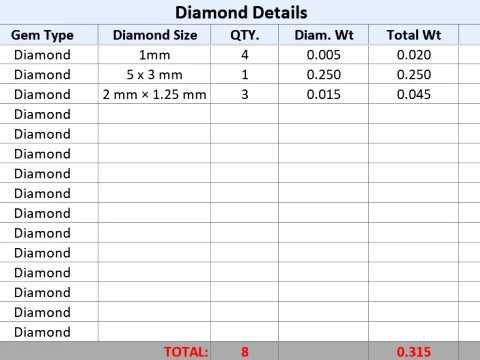The image size is (480, 360).
Task: Click the QTY. column header
Action: (x=245, y=35)
